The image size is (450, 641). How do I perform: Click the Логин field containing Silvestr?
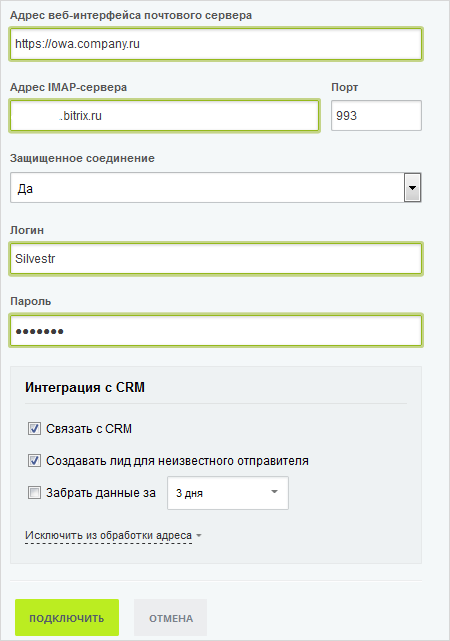pyautogui.click(x=216, y=259)
